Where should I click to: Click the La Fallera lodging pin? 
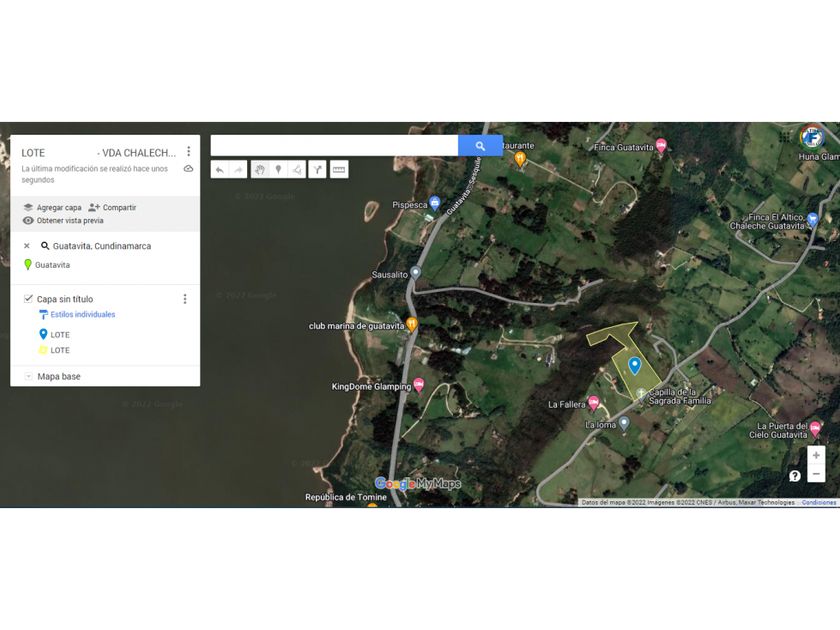[x=594, y=403]
